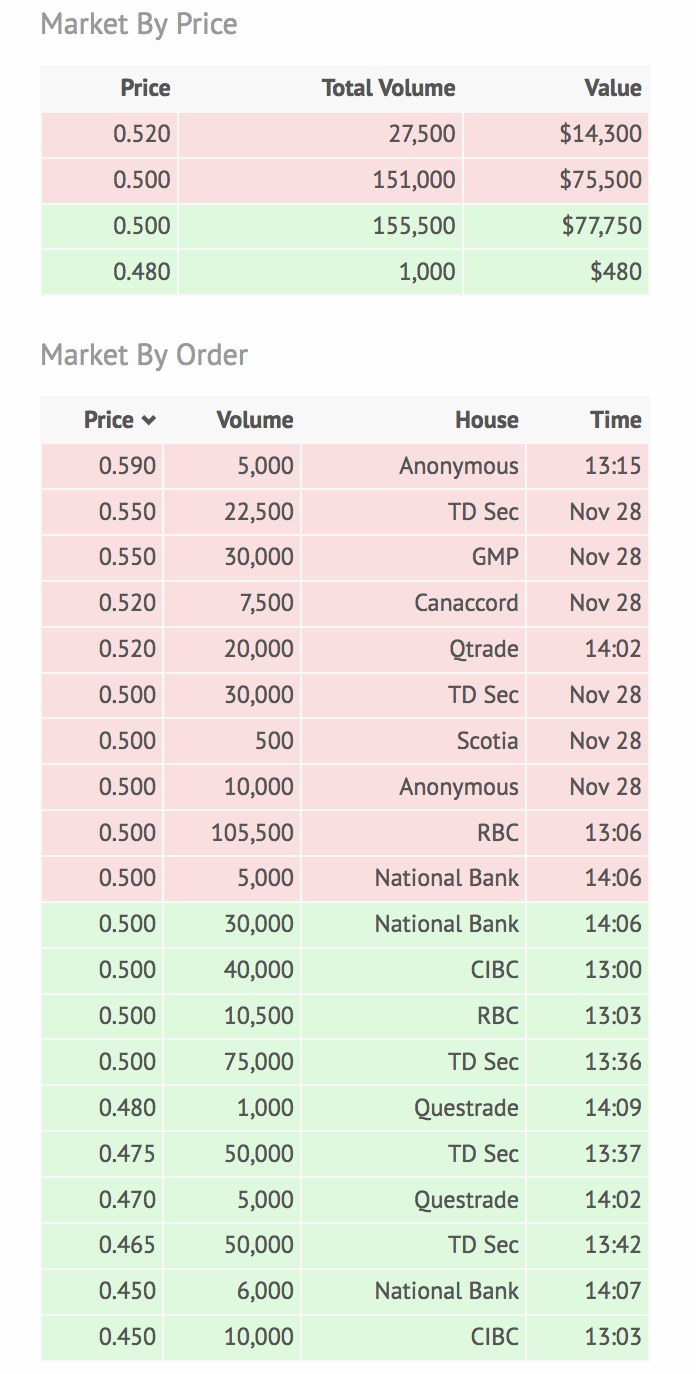696x1374 pixels.
Task: Select the row with value $77,750
Action: tap(344, 226)
